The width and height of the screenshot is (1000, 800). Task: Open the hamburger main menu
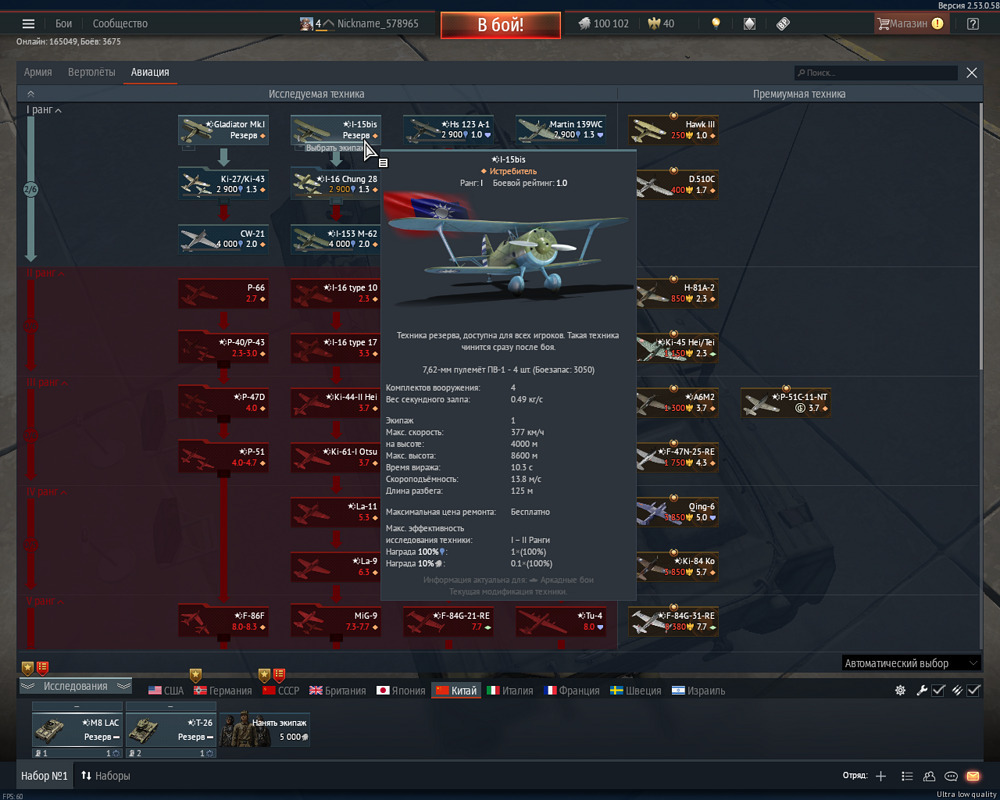pos(28,24)
